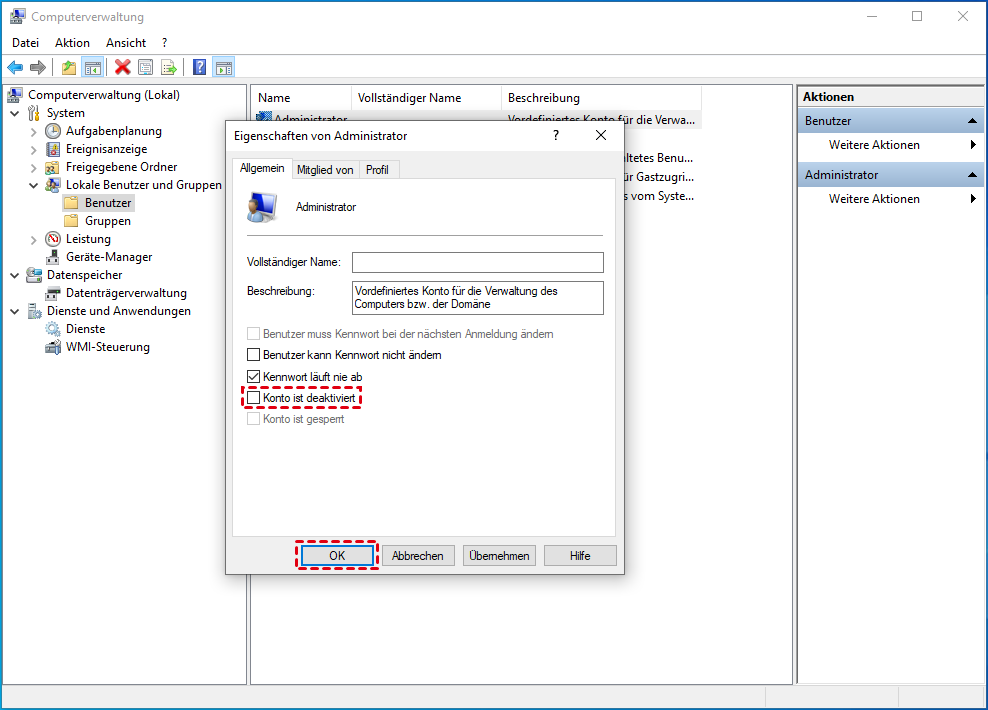Click the Dienste gear icon
This screenshot has height=710, width=988.
tap(53, 329)
